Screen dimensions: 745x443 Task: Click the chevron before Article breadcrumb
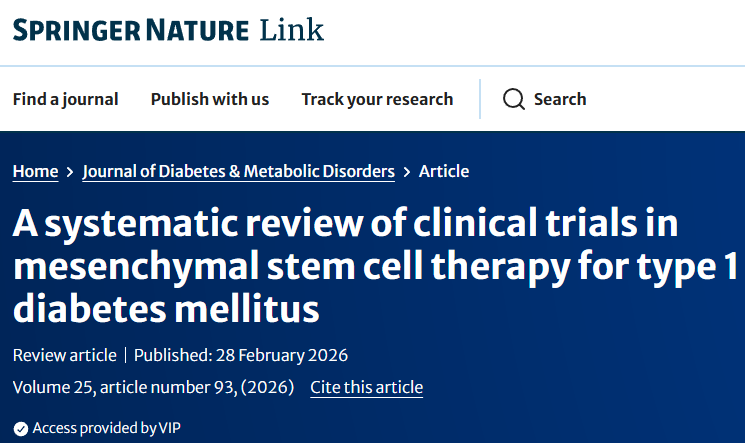point(407,172)
